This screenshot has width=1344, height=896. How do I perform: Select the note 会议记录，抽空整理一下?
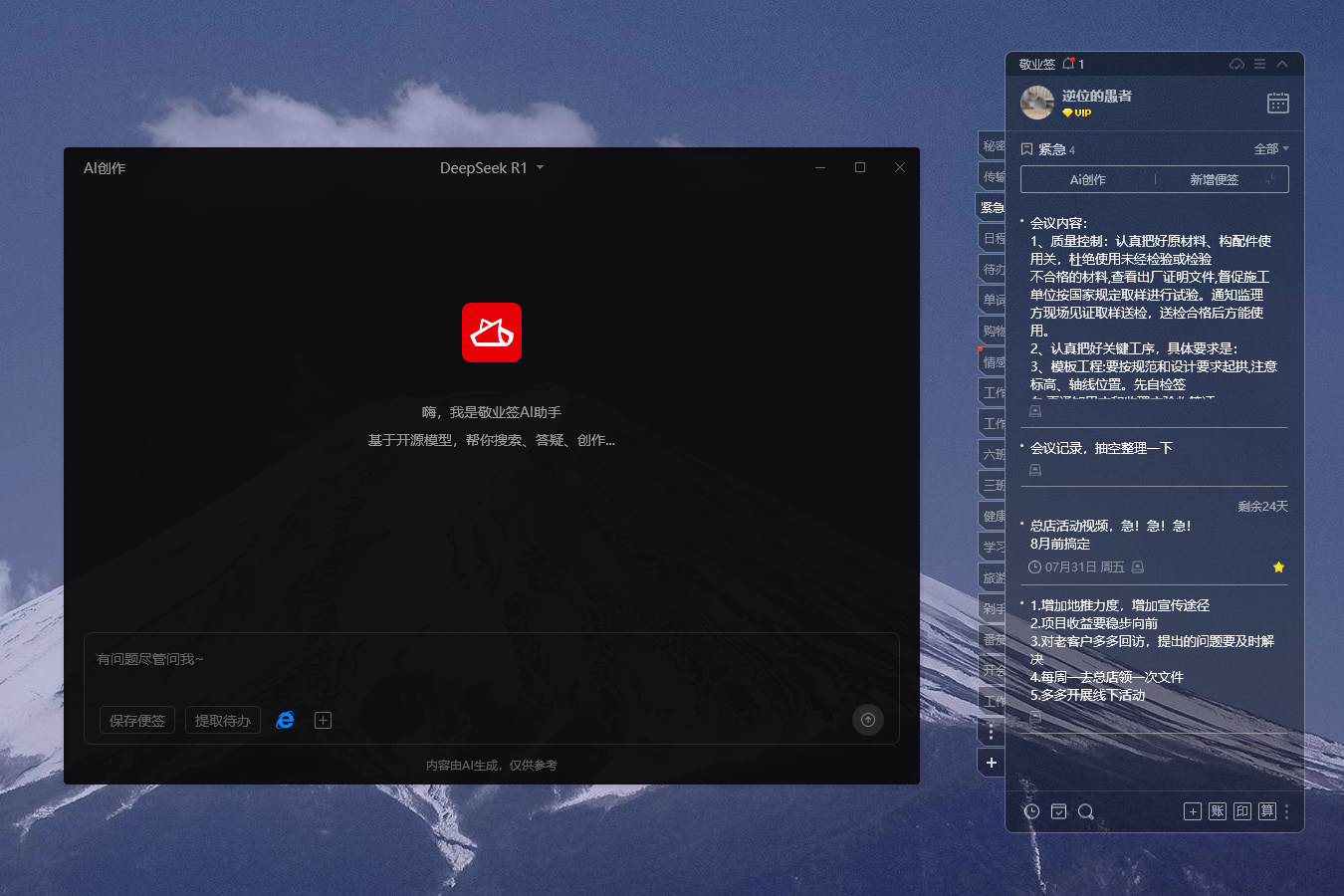[1101, 448]
